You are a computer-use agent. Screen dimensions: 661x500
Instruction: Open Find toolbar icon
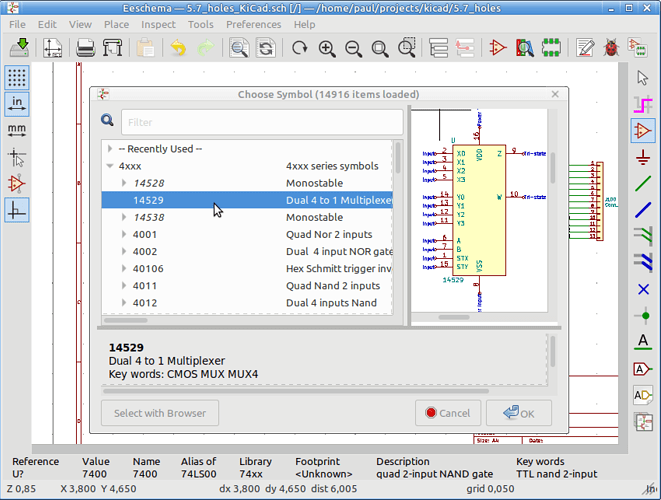(239, 47)
